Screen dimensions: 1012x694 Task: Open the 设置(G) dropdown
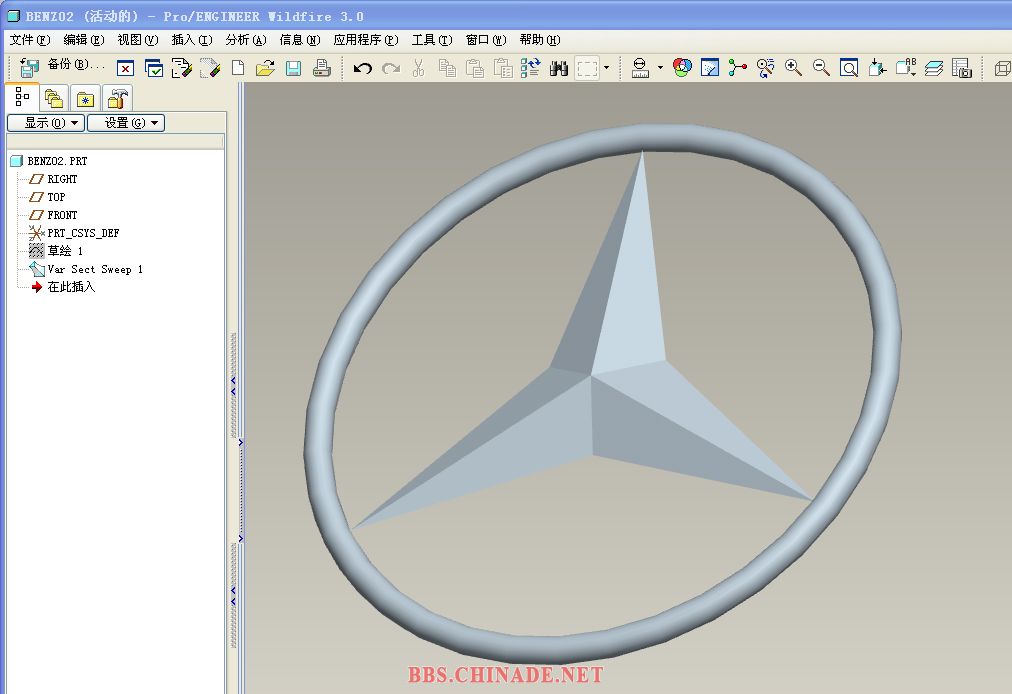click(126, 123)
